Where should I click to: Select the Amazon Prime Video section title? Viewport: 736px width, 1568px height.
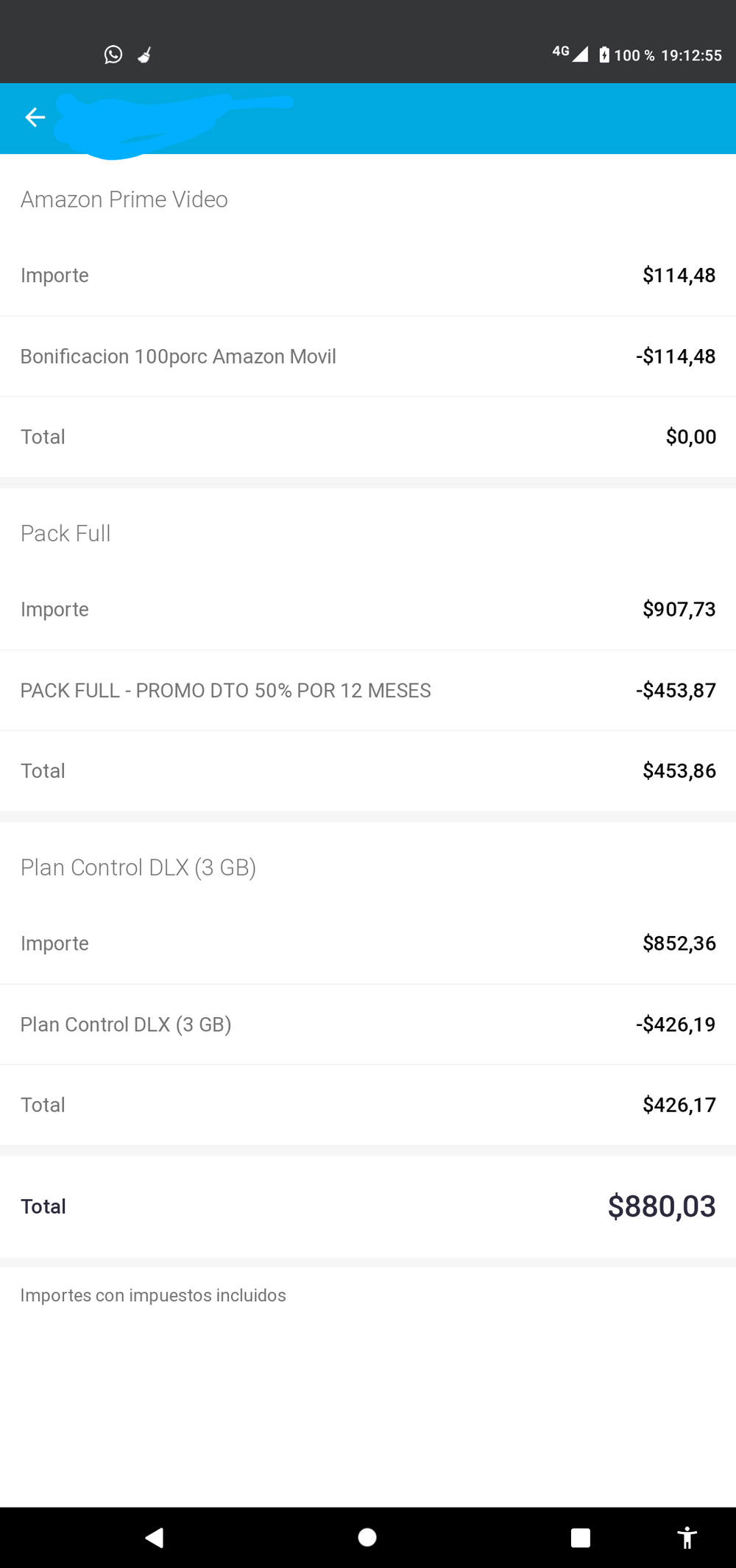click(x=124, y=200)
